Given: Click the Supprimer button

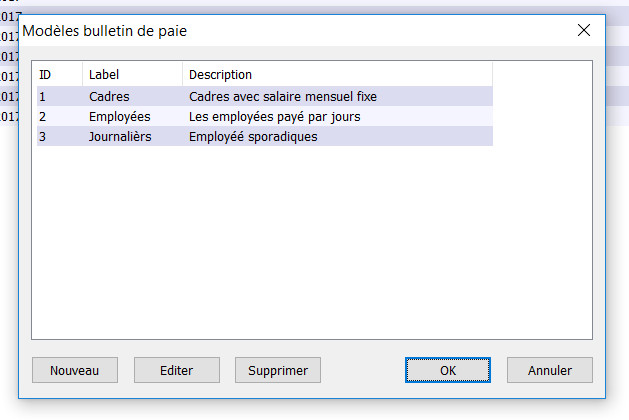Looking at the screenshot, I should (278, 370).
